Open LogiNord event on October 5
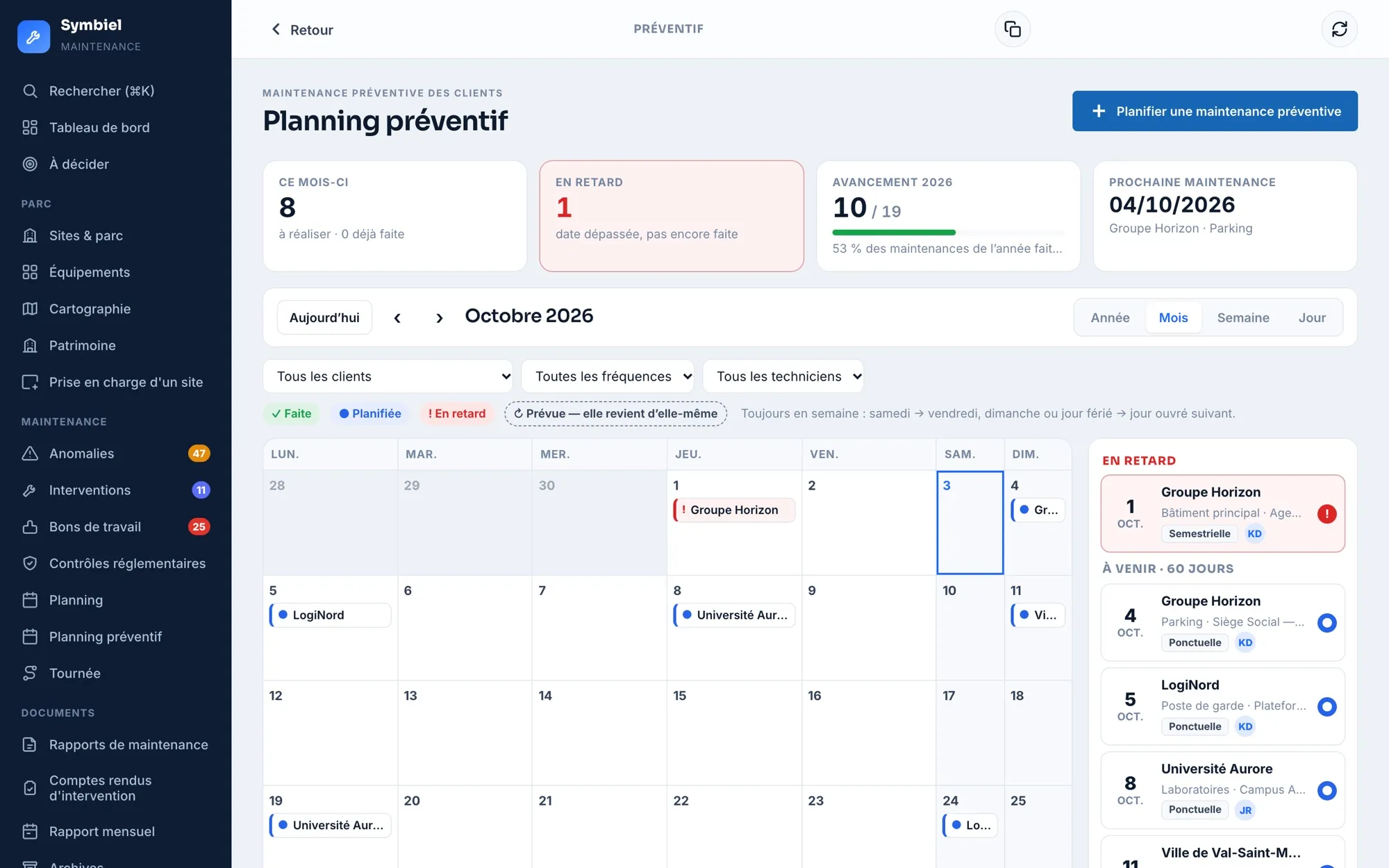Image resolution: width=1389 pixels, height=868 pixels. coord(330,615)
